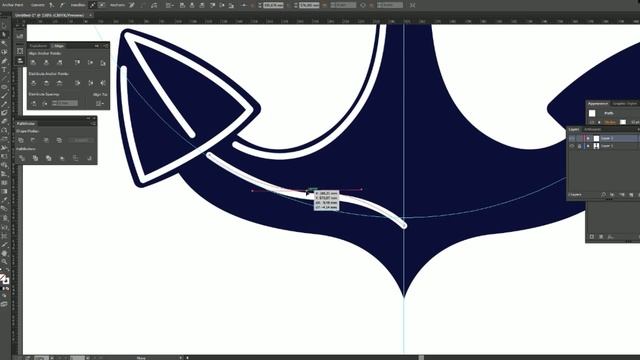Click the Merge pathfinder icon
The height and width of the screenshot is (360, 640).
click(49, 158)
